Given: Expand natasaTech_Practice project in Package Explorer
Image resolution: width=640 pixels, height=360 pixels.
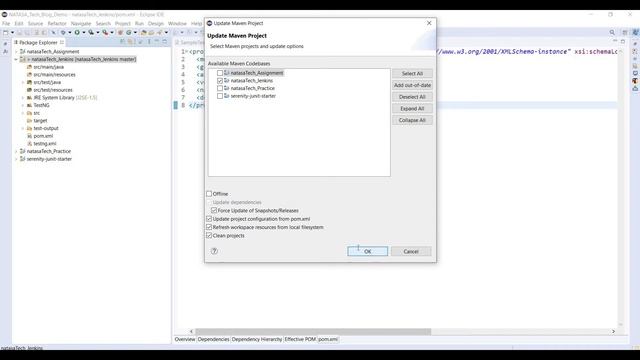Looking at the screenshot, I should point(16,151).
